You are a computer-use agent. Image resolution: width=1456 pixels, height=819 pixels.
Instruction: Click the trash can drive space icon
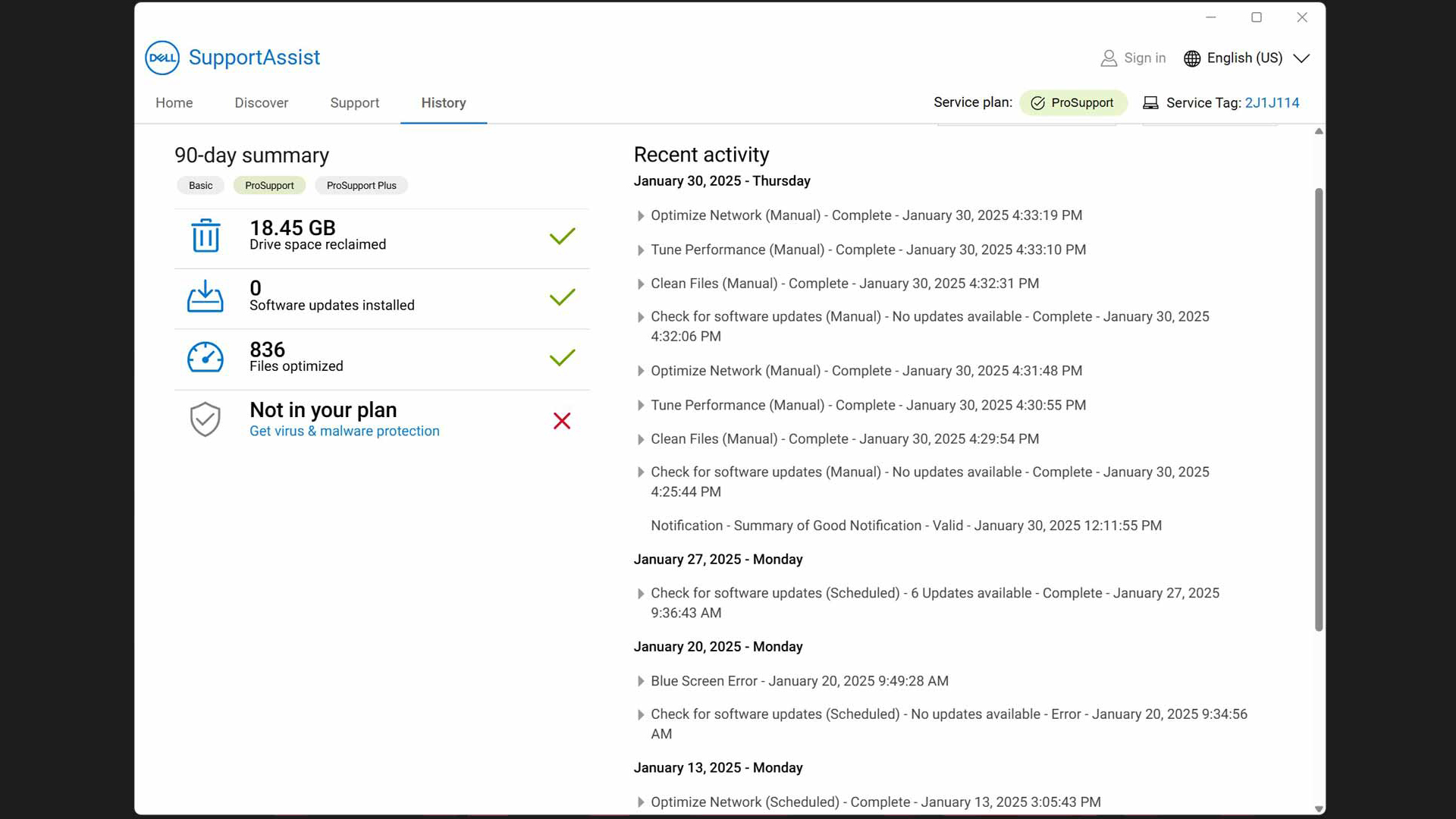[206, 236]
